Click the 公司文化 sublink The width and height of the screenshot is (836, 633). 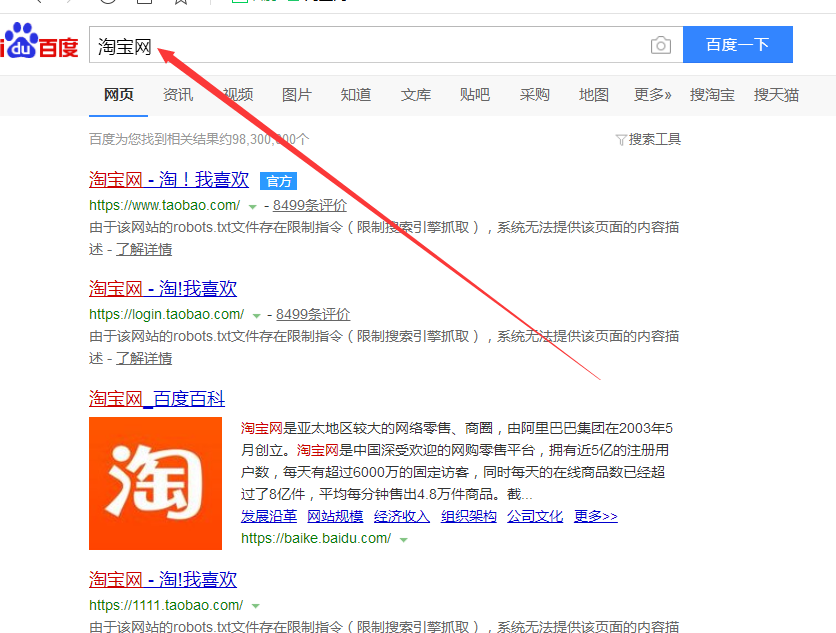(x=535, y=516)
